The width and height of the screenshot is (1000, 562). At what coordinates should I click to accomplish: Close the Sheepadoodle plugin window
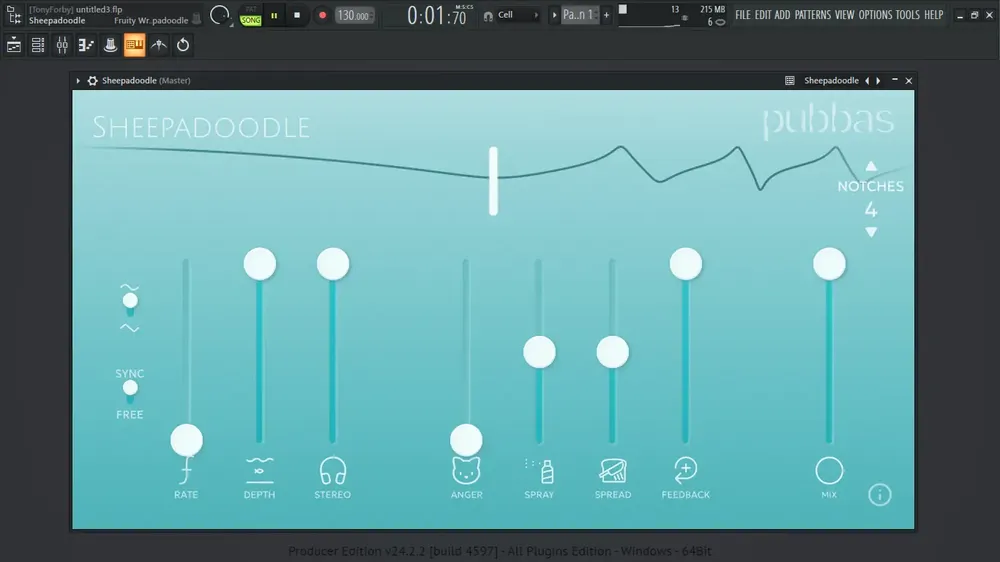coord(909,80)
